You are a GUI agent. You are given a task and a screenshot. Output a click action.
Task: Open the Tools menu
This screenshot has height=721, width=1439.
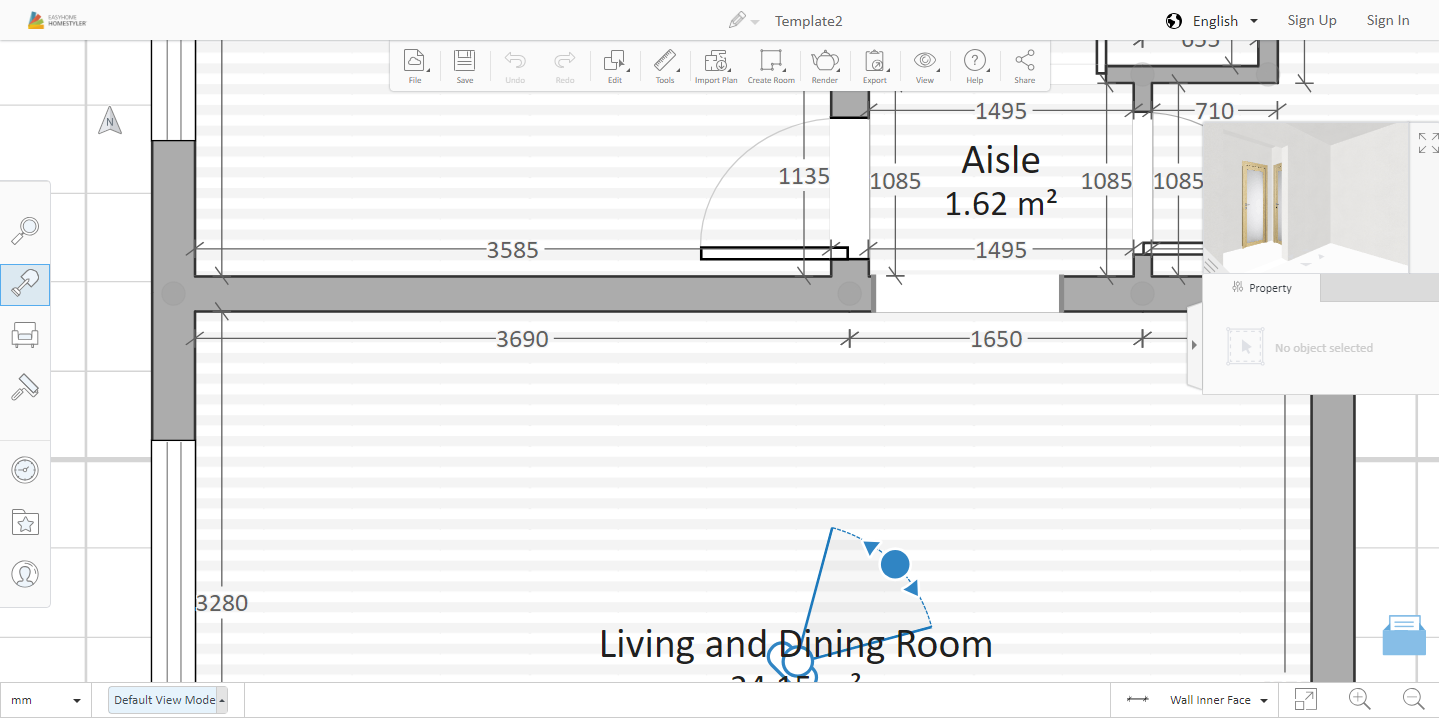point(665,66)
